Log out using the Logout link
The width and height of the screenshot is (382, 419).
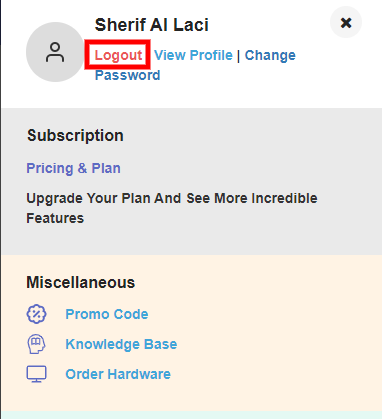point(118,55)
